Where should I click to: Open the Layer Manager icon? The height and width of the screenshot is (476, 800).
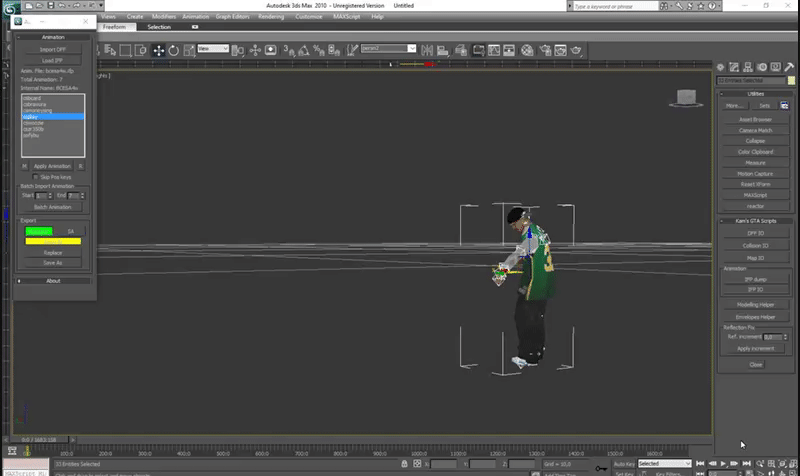pyautogui.click(x=461, y=50)
